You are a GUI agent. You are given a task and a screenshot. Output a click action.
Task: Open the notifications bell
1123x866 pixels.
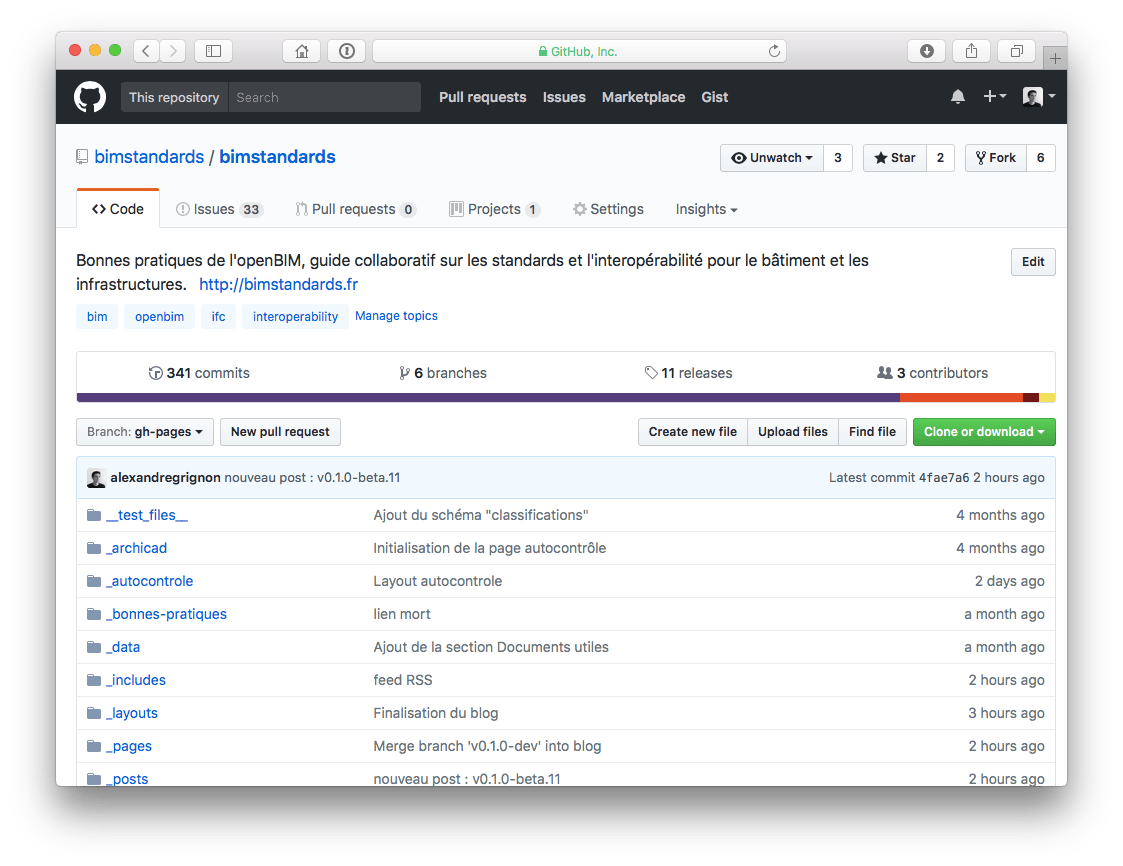(958, 97)
